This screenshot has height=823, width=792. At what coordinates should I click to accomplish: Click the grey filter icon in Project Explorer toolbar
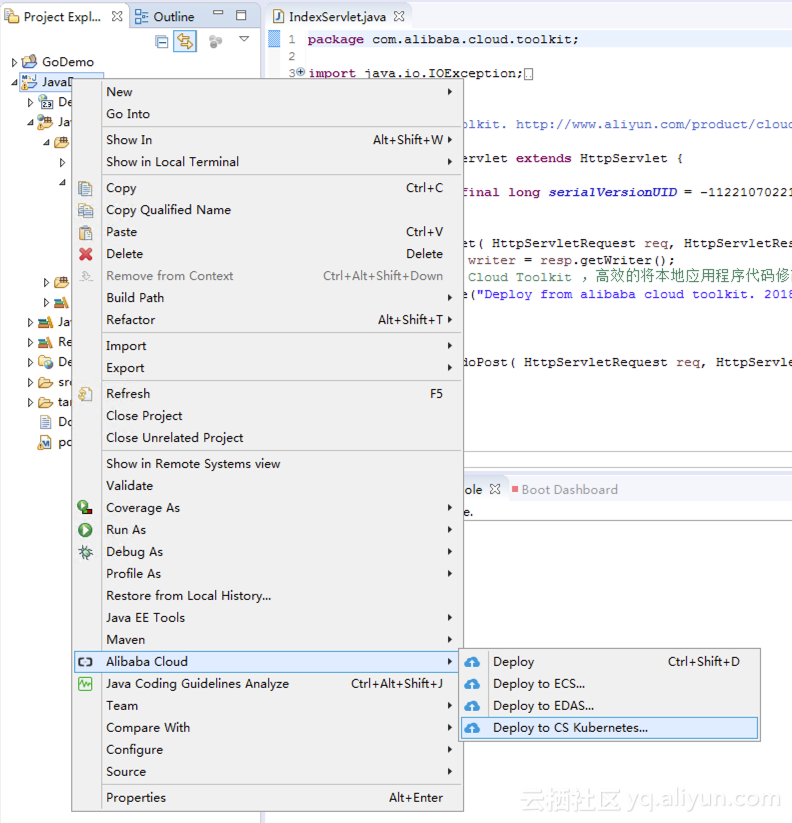[x=215, y=41]
